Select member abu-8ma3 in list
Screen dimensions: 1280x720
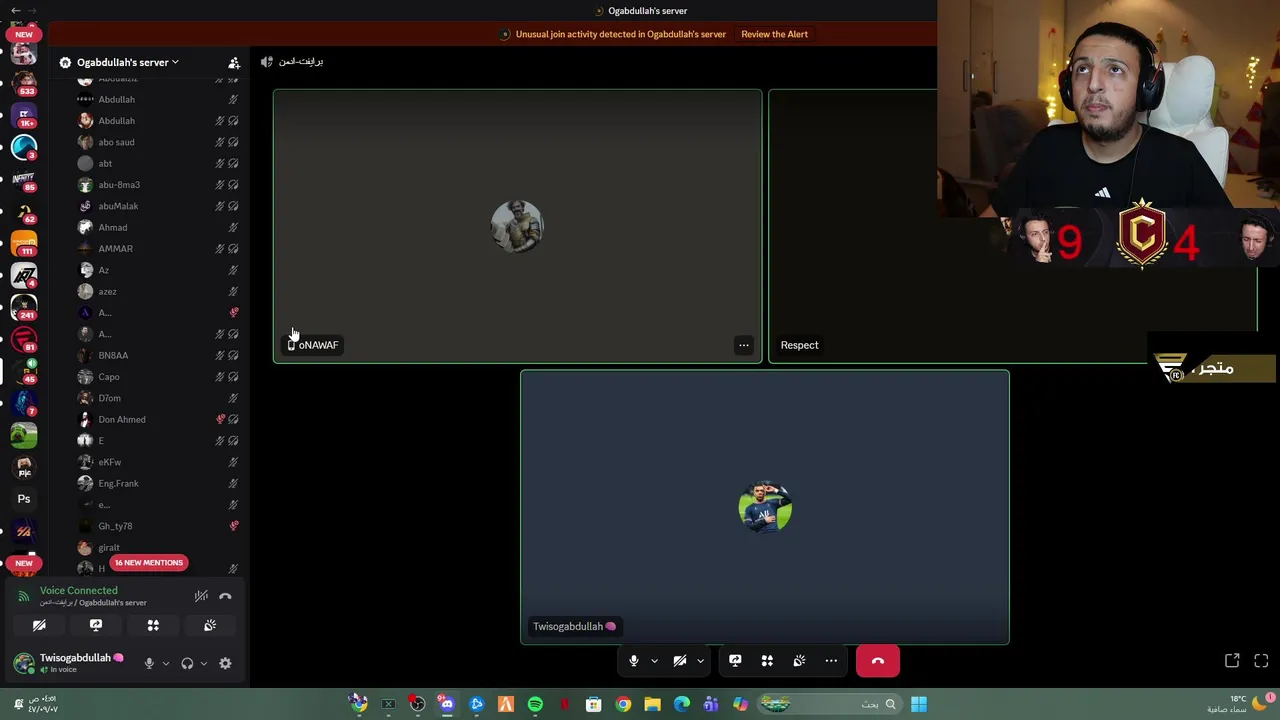click(x=158, y=185)
